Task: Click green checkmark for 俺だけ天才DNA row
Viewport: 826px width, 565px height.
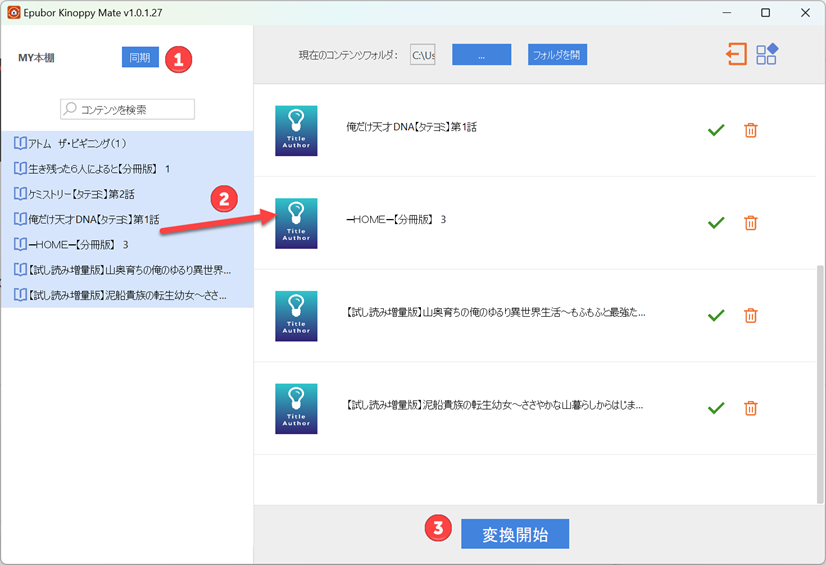Action: coord(716,130)
